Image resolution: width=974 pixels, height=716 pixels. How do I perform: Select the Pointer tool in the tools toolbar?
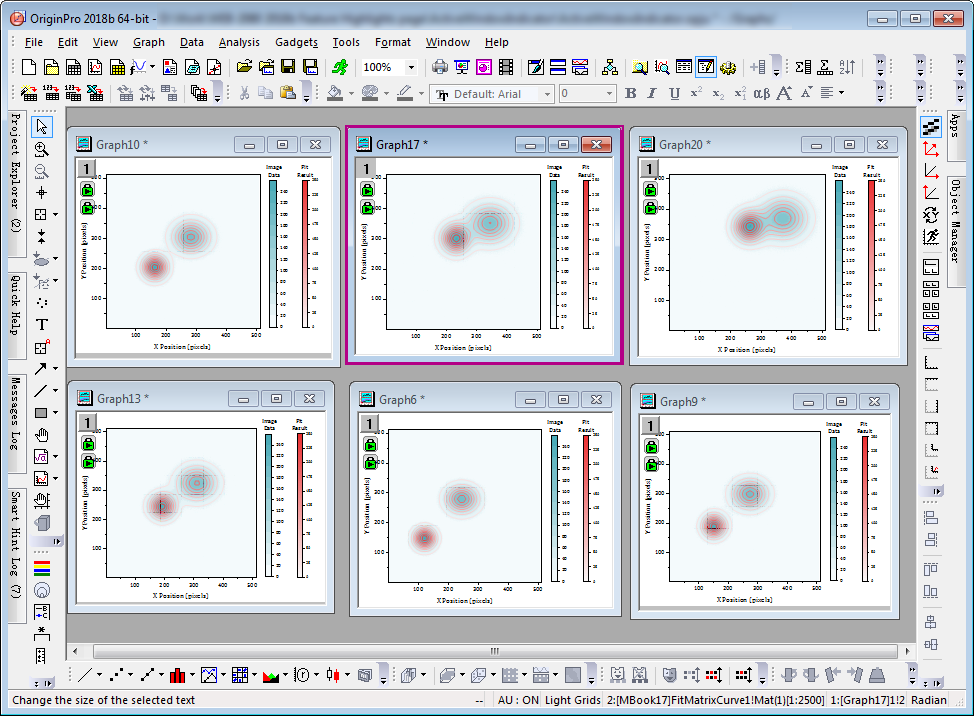pyautogui.click(x=42, y=127)
